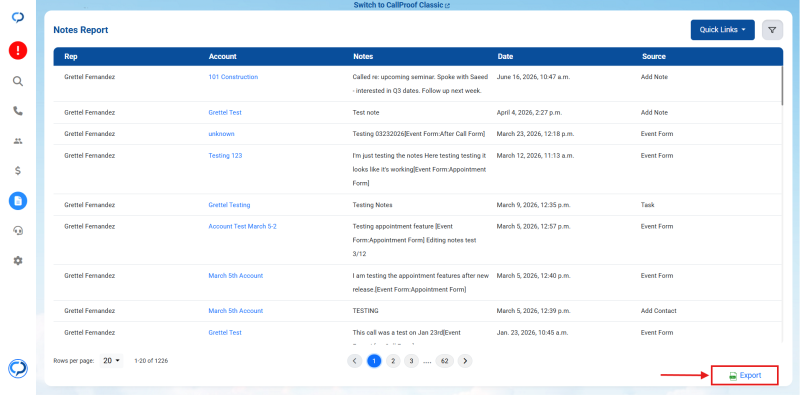Screen dimensions: 800x395
Task: Select date March 9, 2026, 12:35 p.m.
Action: [533, 205]
